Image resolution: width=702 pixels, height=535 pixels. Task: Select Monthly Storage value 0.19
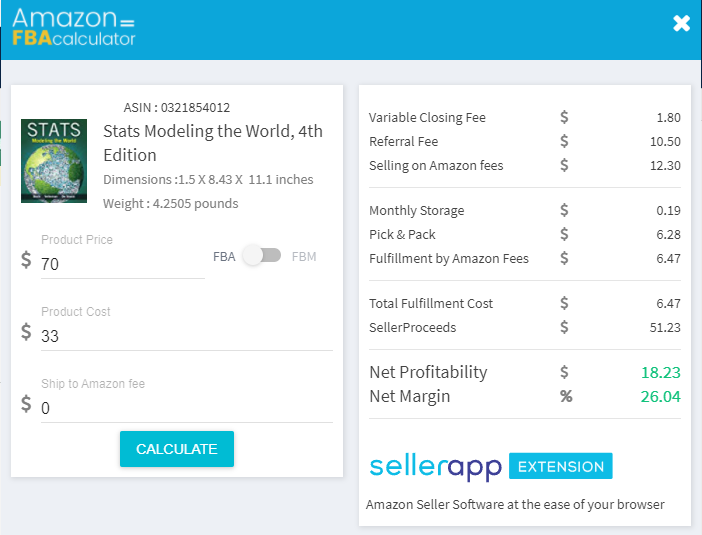[x=668, y=210]
